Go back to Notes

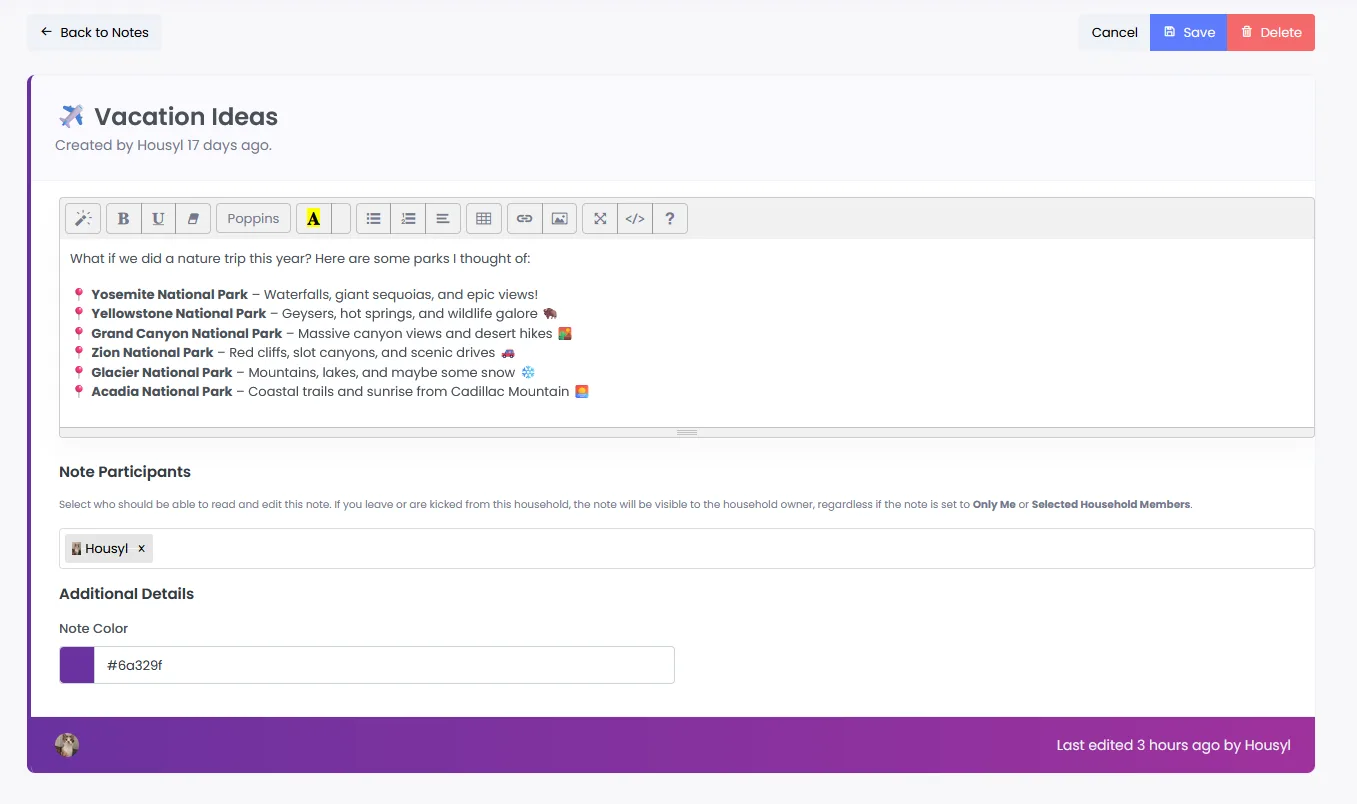pyautogui.click(x=94, y=32)
